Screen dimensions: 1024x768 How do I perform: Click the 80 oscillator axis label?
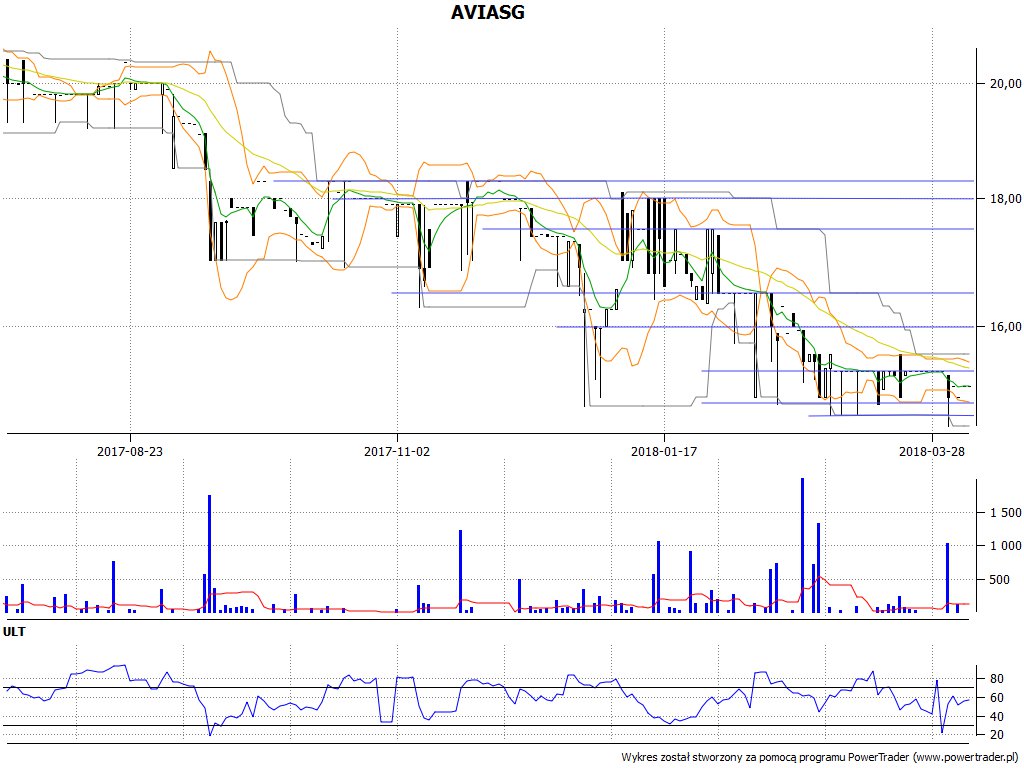[997, 679]
